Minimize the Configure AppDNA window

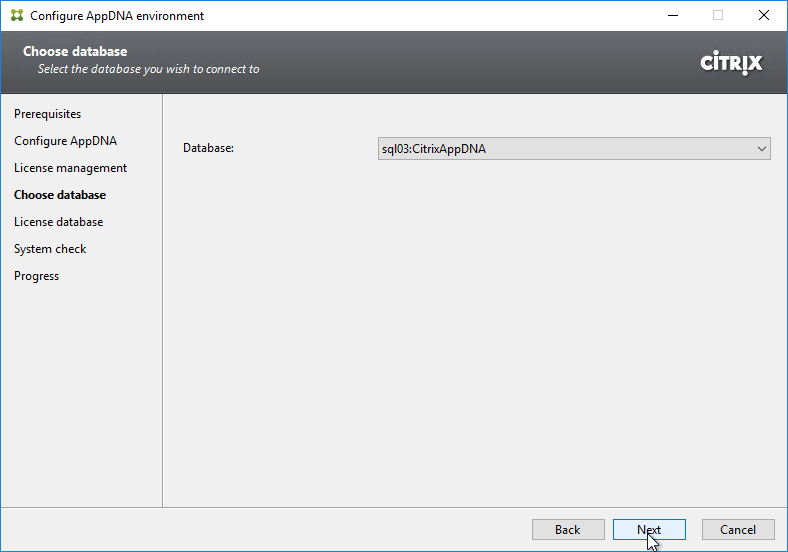673,16
